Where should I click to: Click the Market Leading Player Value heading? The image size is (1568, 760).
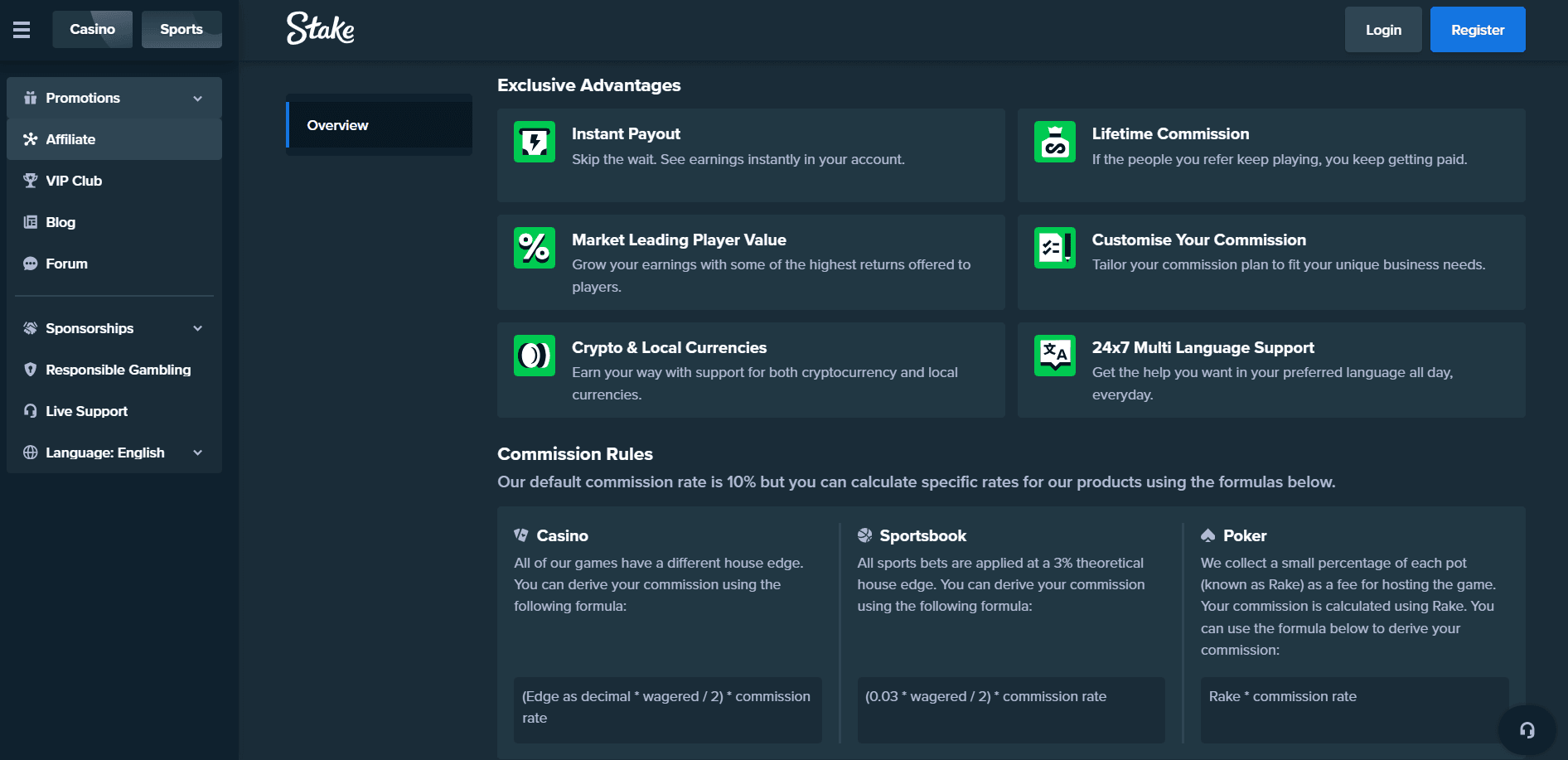[x=679, y=240]
